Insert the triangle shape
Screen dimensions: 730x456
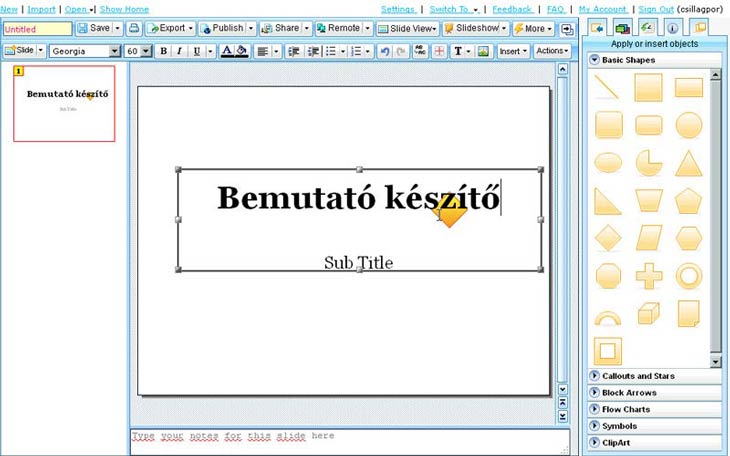point(689,163)
